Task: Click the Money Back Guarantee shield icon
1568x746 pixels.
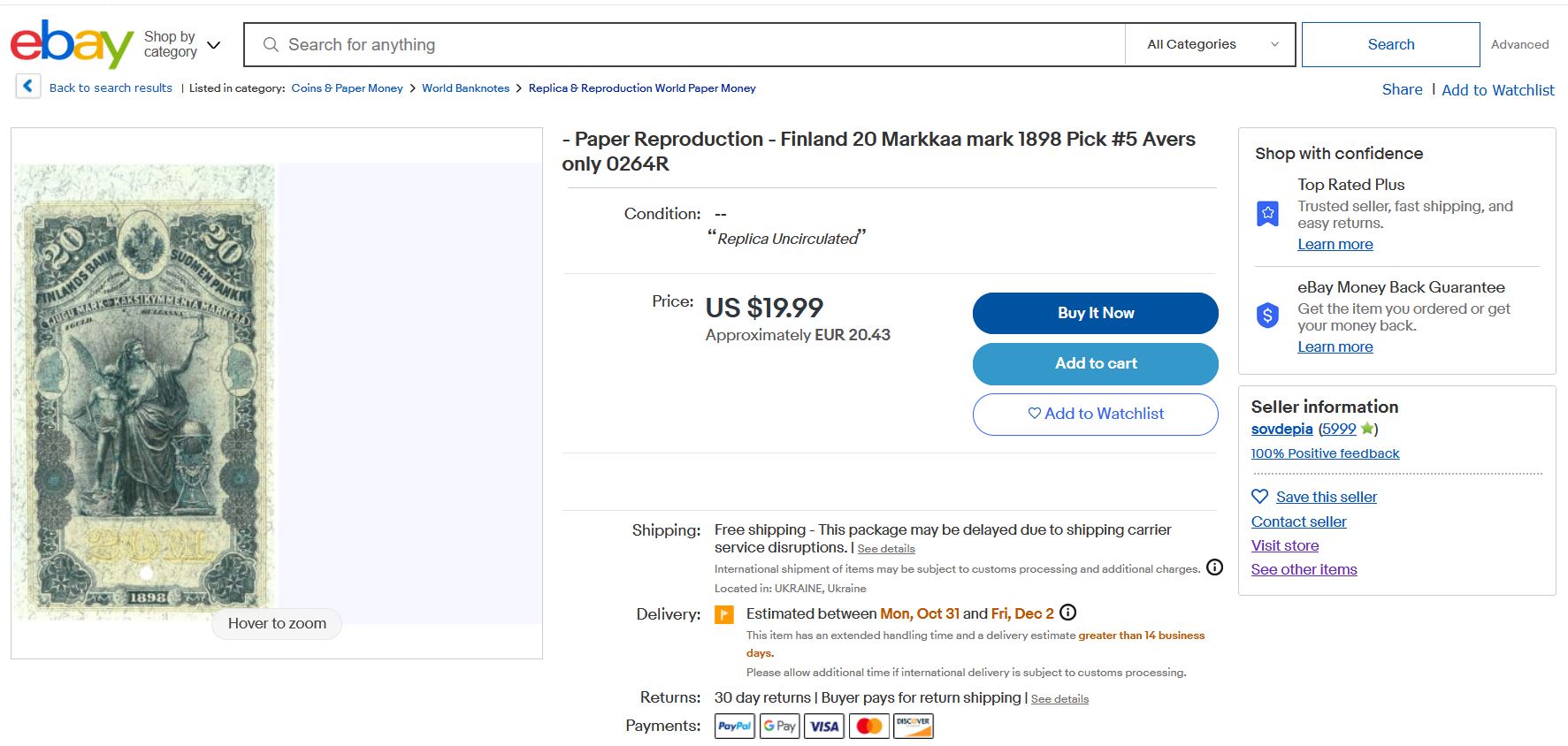Action: click(1268, 315)
